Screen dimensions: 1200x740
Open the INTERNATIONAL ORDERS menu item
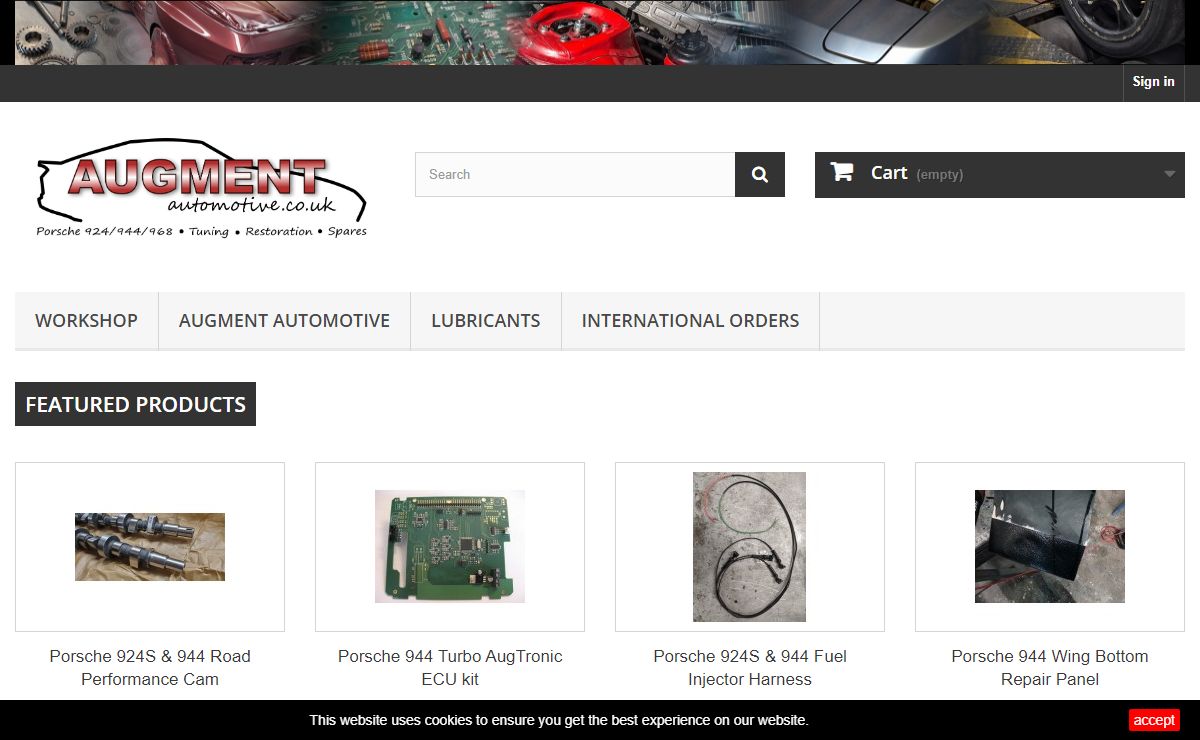click(x=690, y=321)
